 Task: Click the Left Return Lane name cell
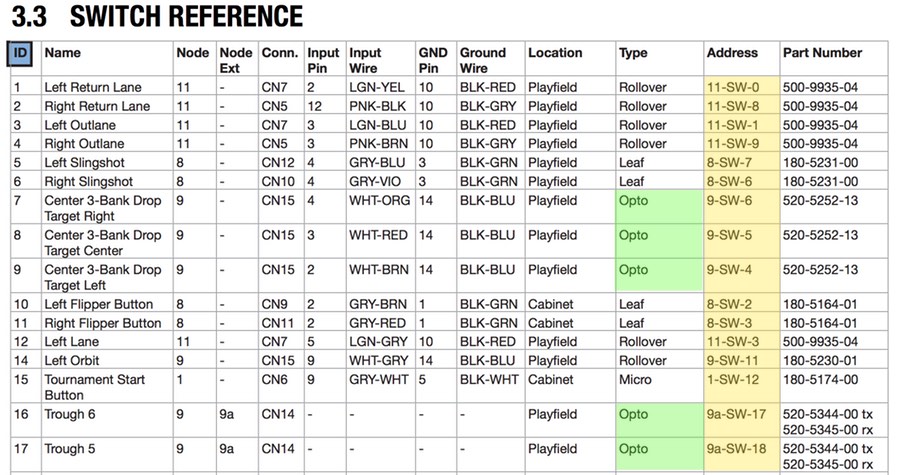93,88
